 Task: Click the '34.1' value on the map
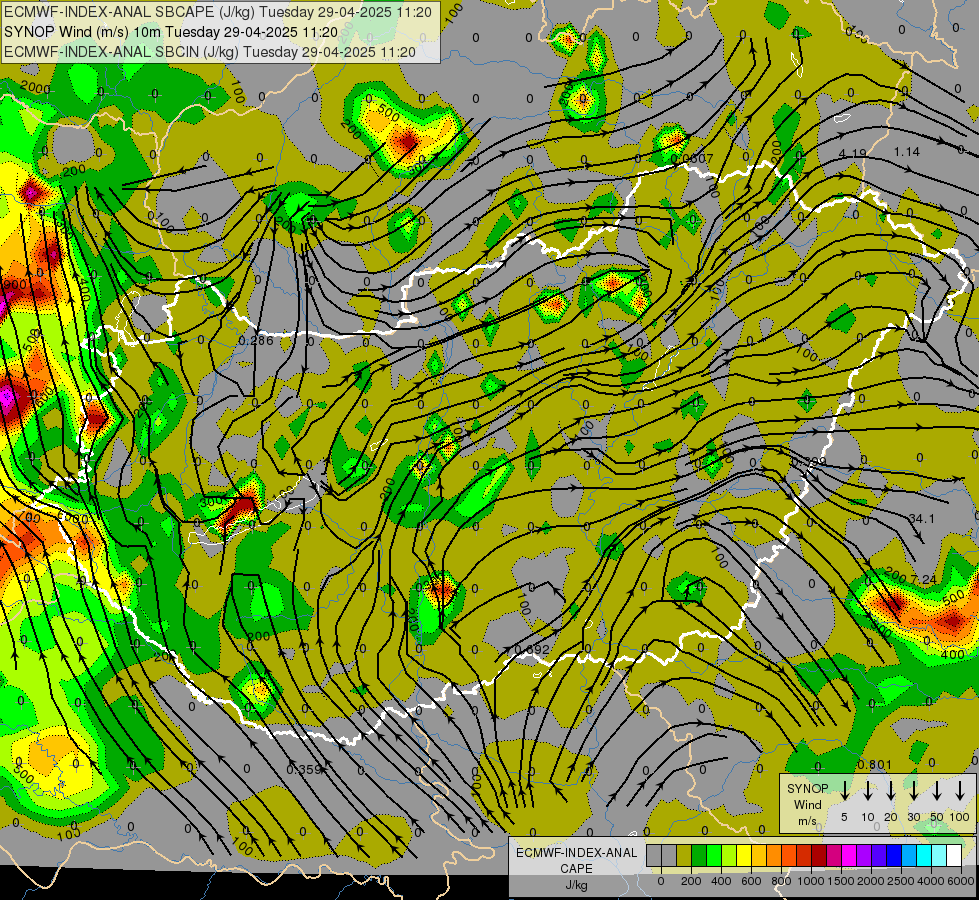click(x=922, y=518)
